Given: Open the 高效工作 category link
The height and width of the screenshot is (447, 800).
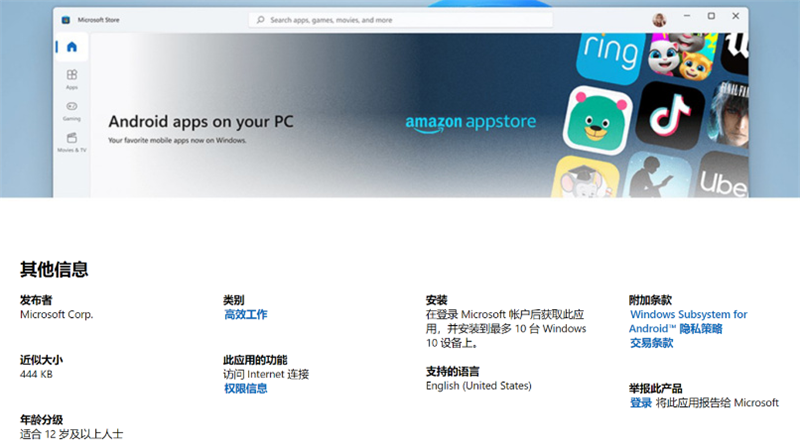Looking at the screenshot, I should (246, 314).
